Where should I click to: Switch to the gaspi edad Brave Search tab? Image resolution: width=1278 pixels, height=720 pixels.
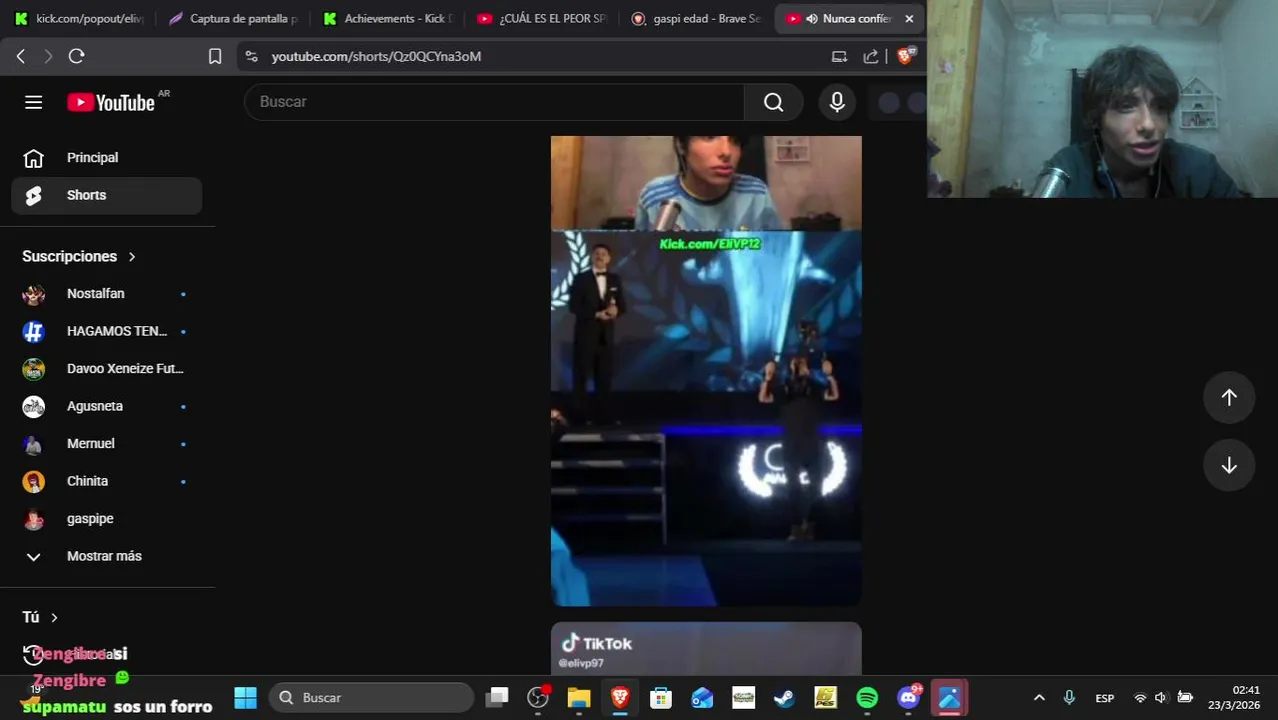[696, 19]
